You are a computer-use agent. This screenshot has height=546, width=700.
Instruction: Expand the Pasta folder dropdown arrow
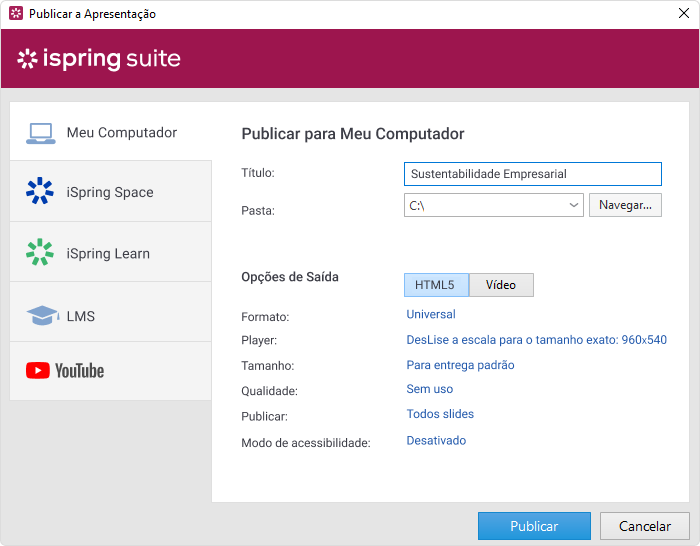point(574,205)
